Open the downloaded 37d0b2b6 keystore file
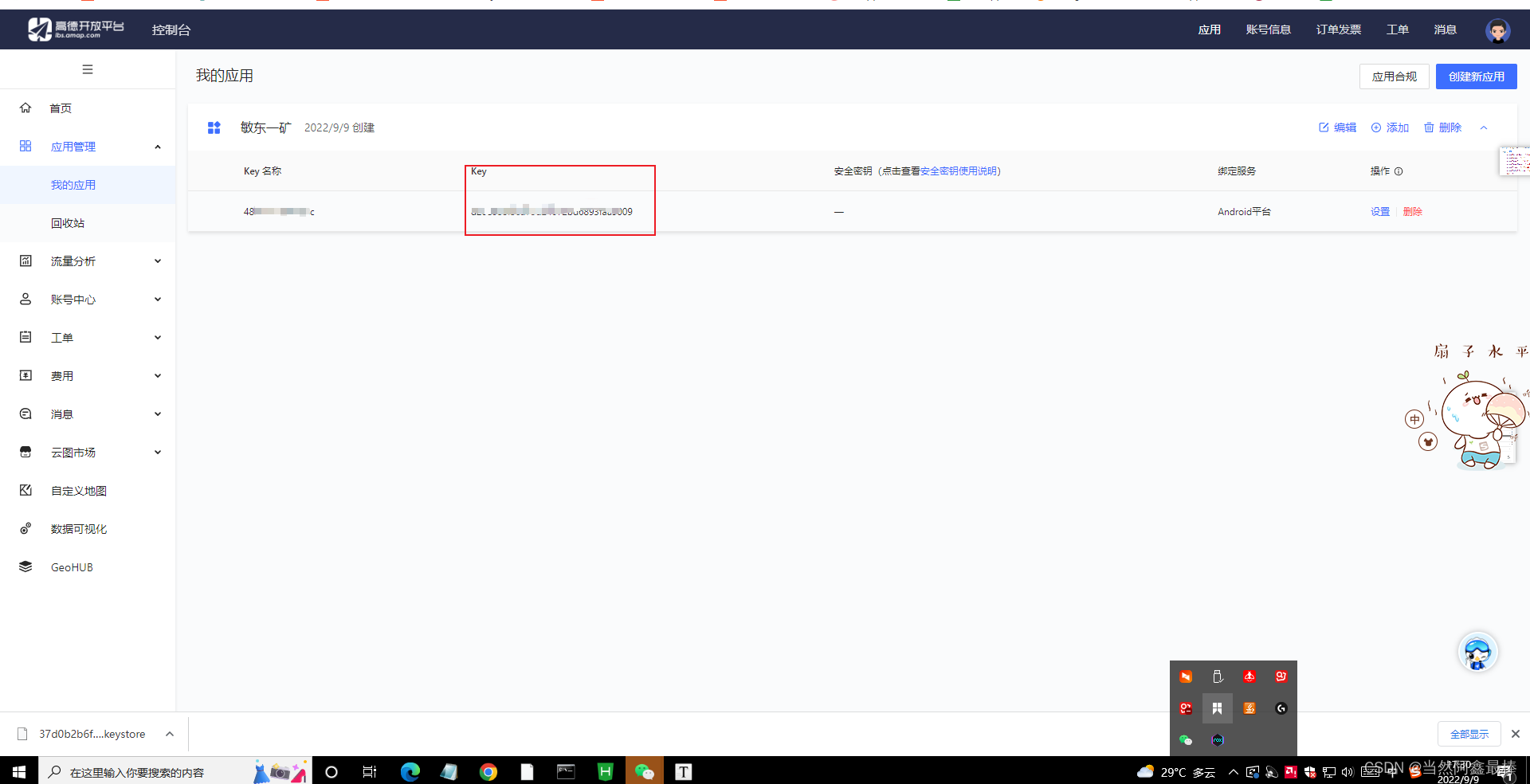Screen dimensions: 1530x784 pyautogui.click(x=92, y=734)
